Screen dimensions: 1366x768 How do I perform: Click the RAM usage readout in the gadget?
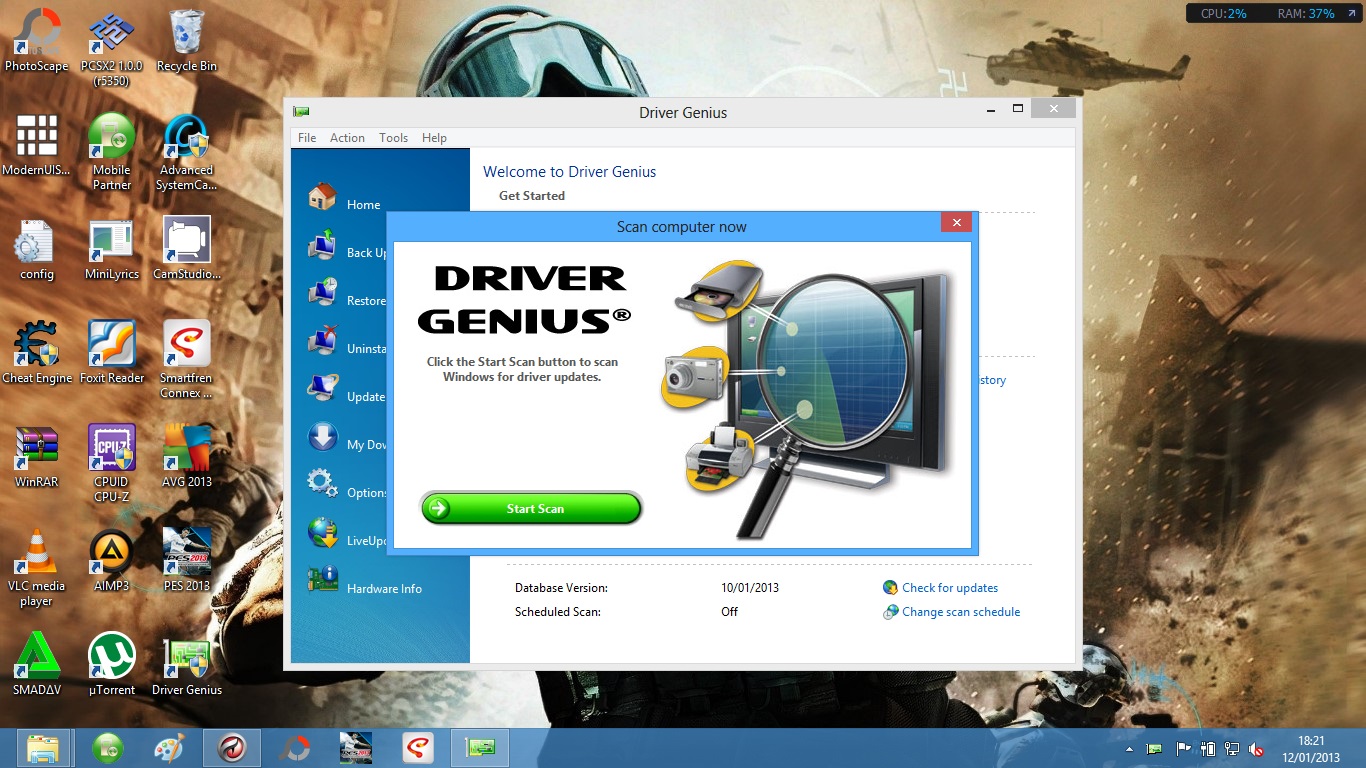(1306, 14)
